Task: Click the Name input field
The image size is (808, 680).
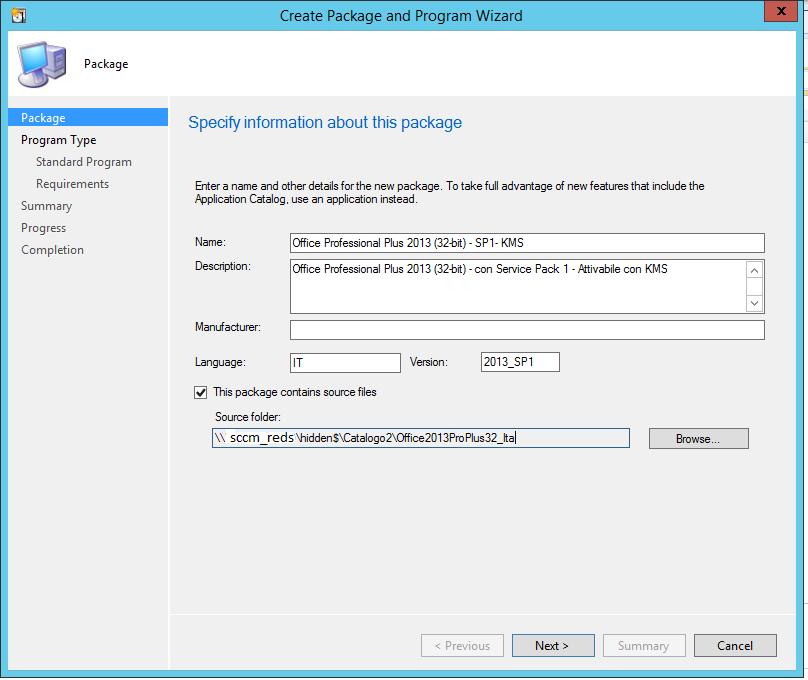Action: (x=527, y=243)
